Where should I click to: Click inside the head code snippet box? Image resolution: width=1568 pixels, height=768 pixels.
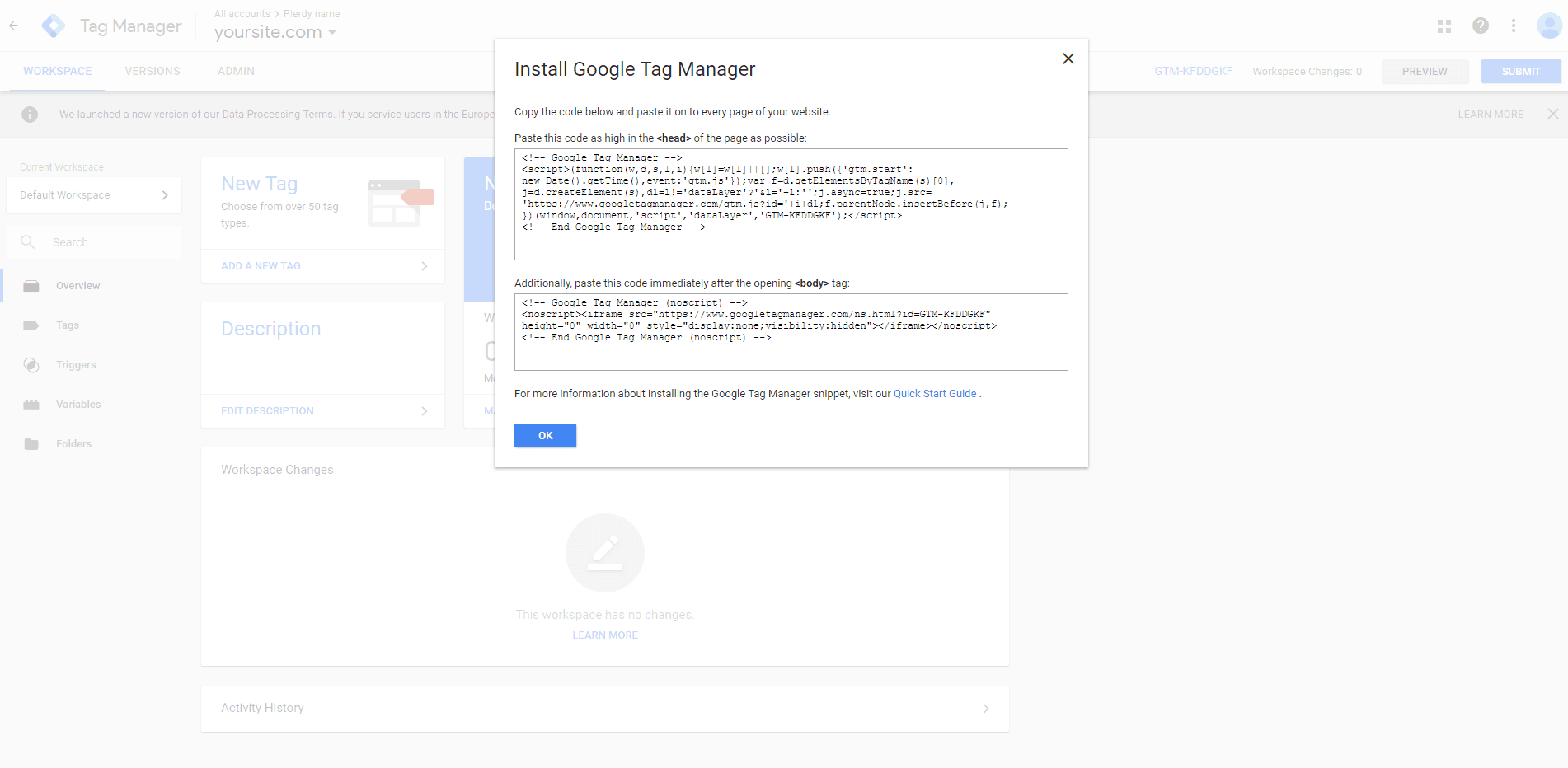pos(791,204)
